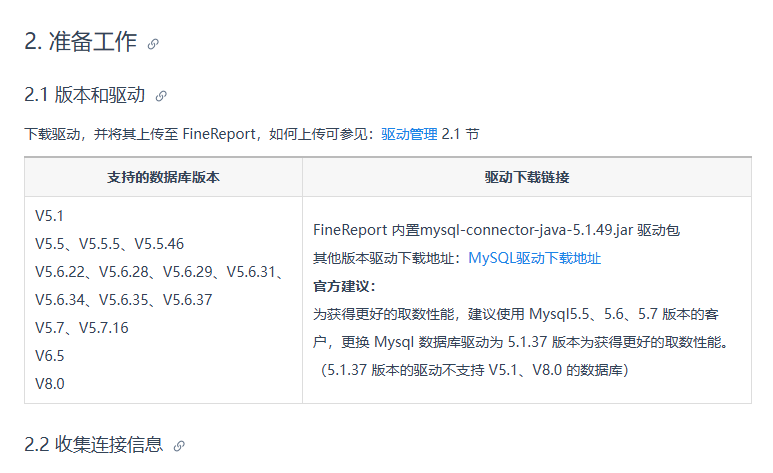Click the V5.7、V5.7.16 version line
Viewport: 773px width, 473px height.
[82, 328]
